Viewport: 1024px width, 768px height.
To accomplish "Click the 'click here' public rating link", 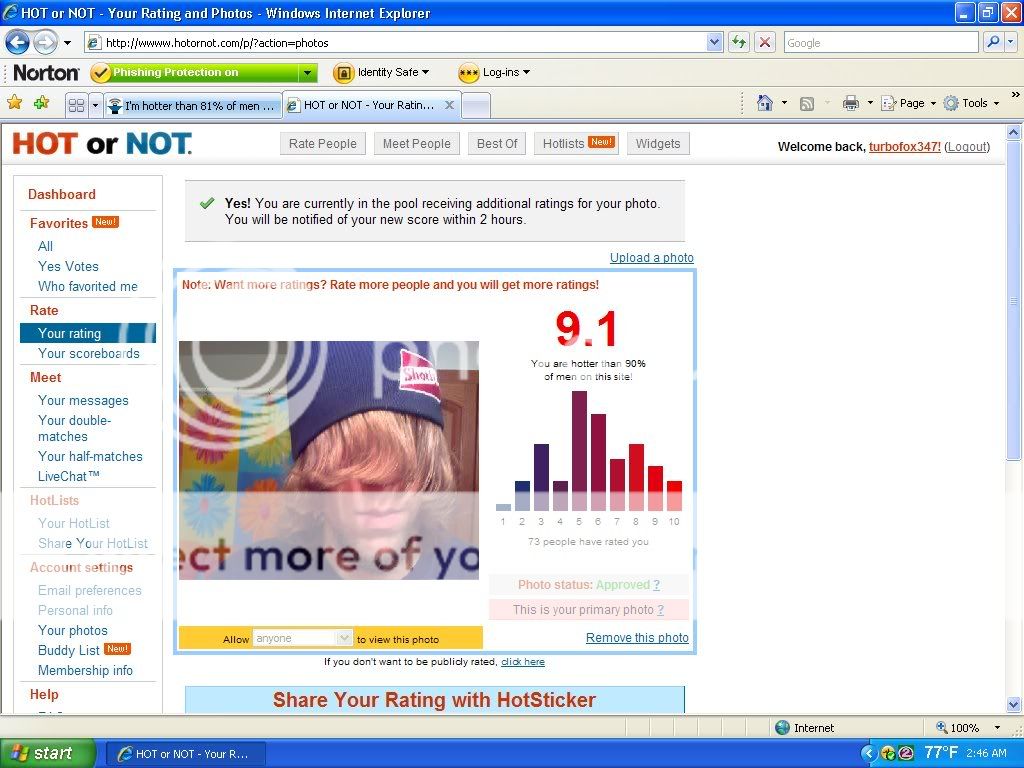I will pyautogui.click(x=522, y=662).
